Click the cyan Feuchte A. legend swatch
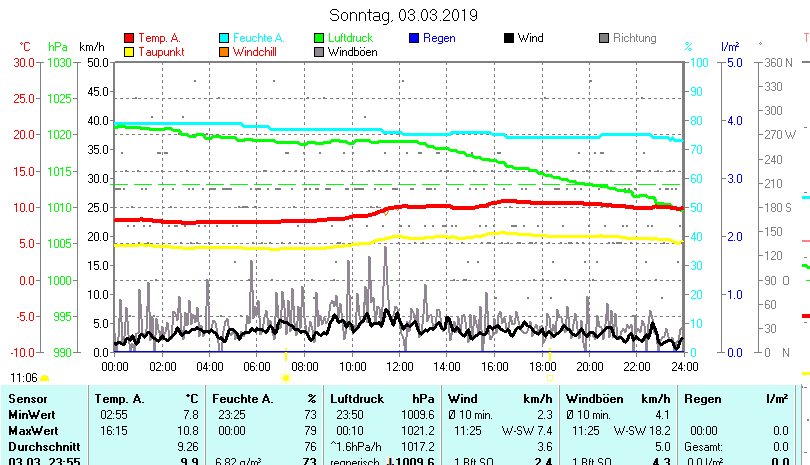This screenshot has height=465, width=810. point(224,38)
